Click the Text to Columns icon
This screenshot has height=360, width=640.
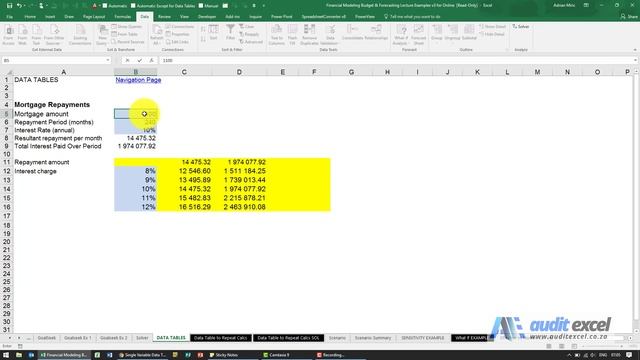[276, 35]
